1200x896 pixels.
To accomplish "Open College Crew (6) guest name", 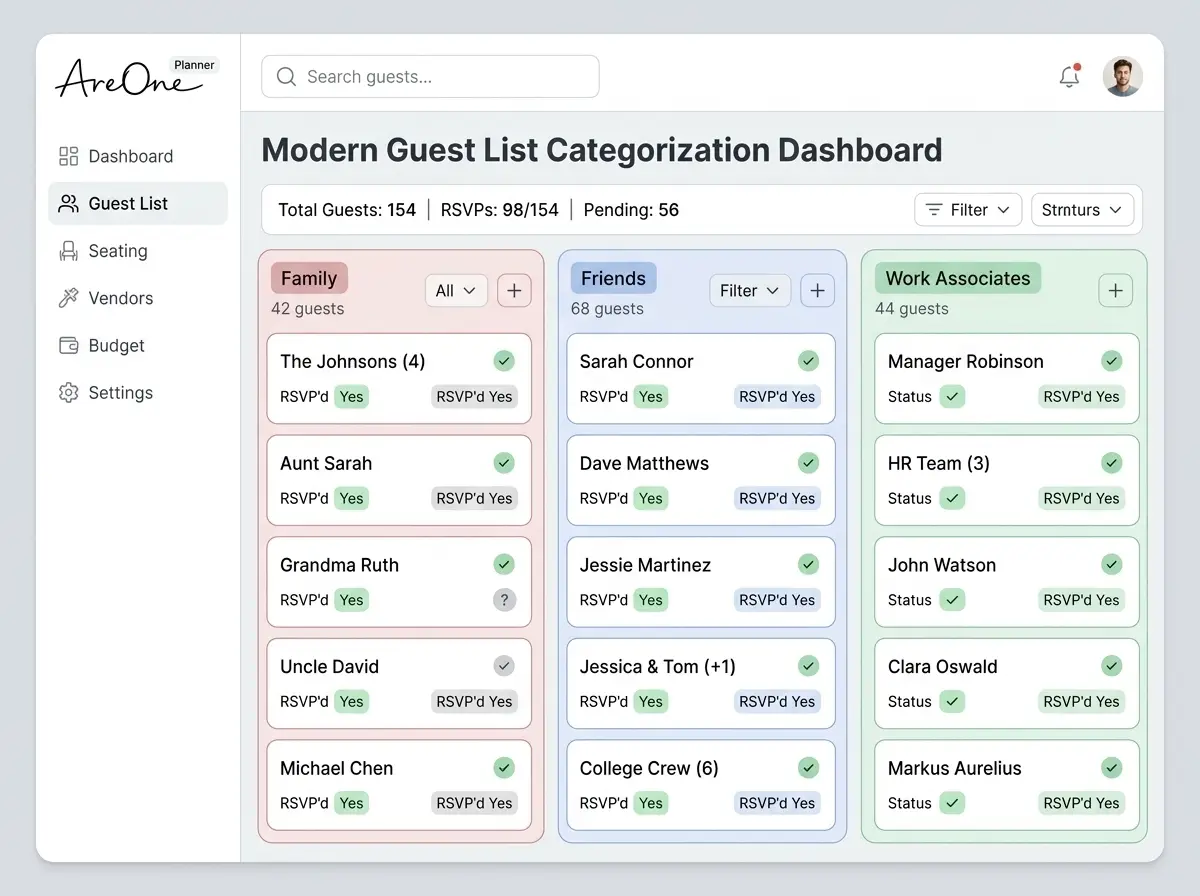I will tap(649, 768).
